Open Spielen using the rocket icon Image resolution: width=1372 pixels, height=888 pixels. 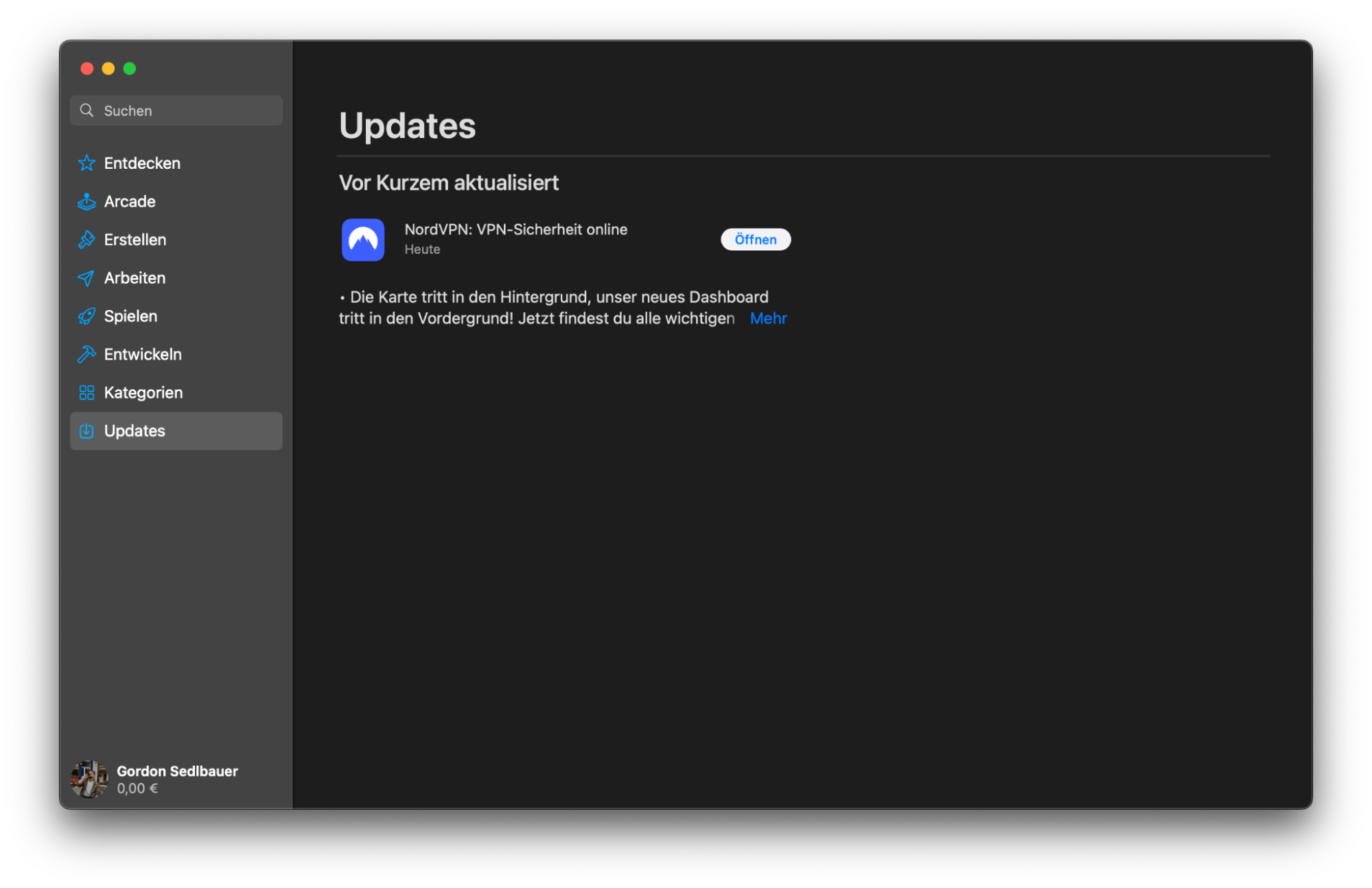pos(86,316)
